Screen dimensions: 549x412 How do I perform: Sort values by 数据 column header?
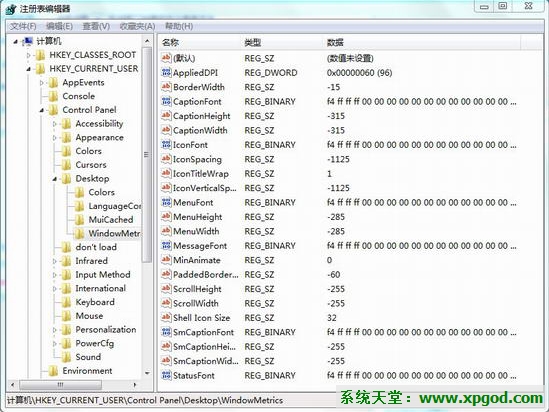(x=421, y=43)
